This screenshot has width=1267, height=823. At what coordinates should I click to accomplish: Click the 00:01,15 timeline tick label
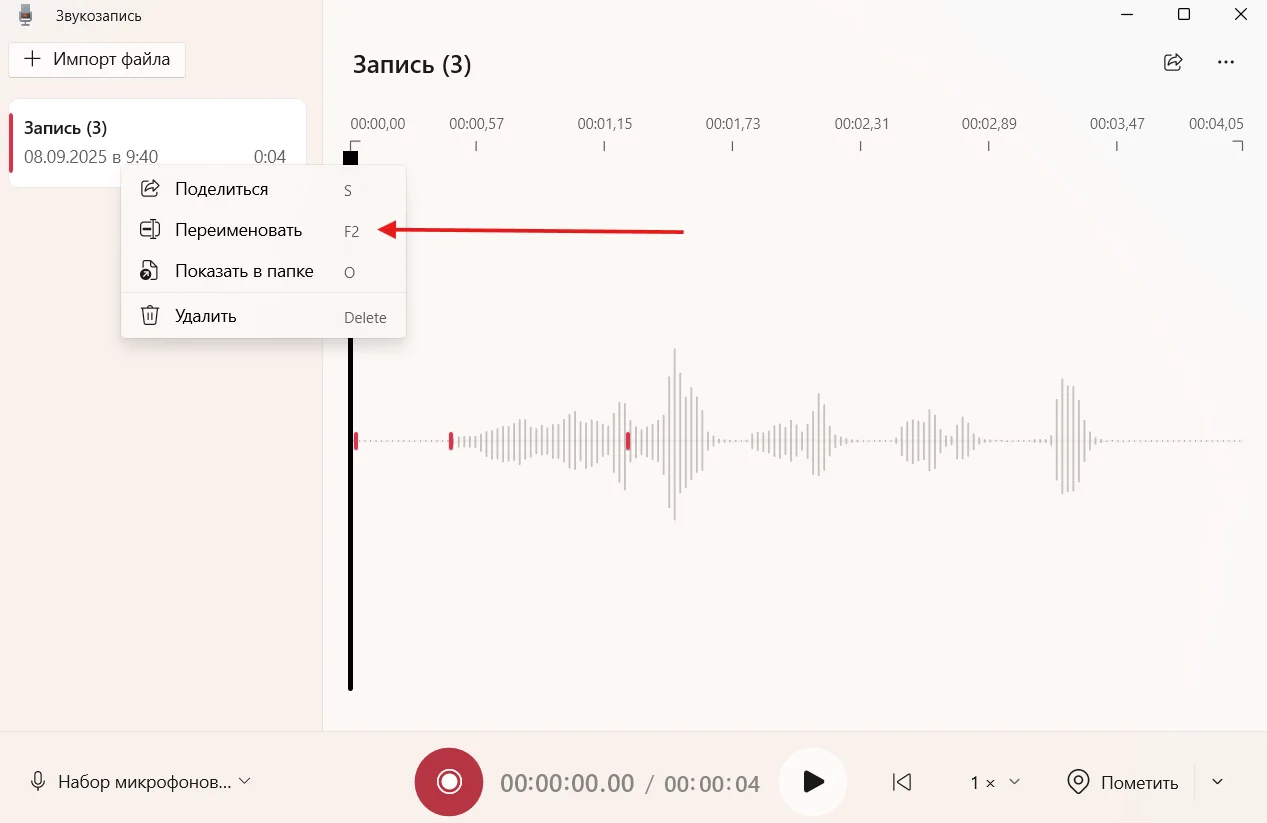click(x=605, y=124)
